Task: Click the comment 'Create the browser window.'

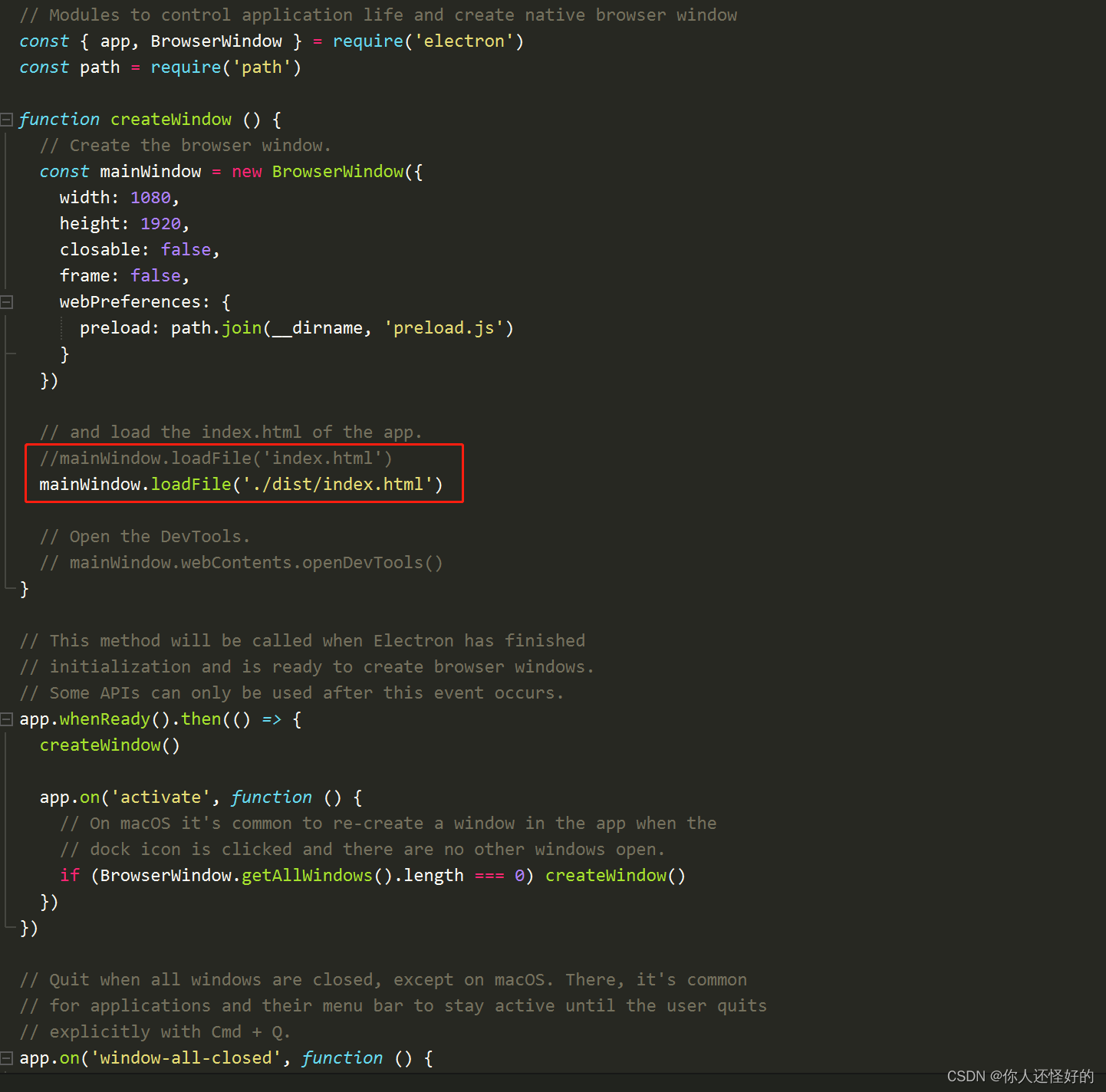Action: pos(186,146)
